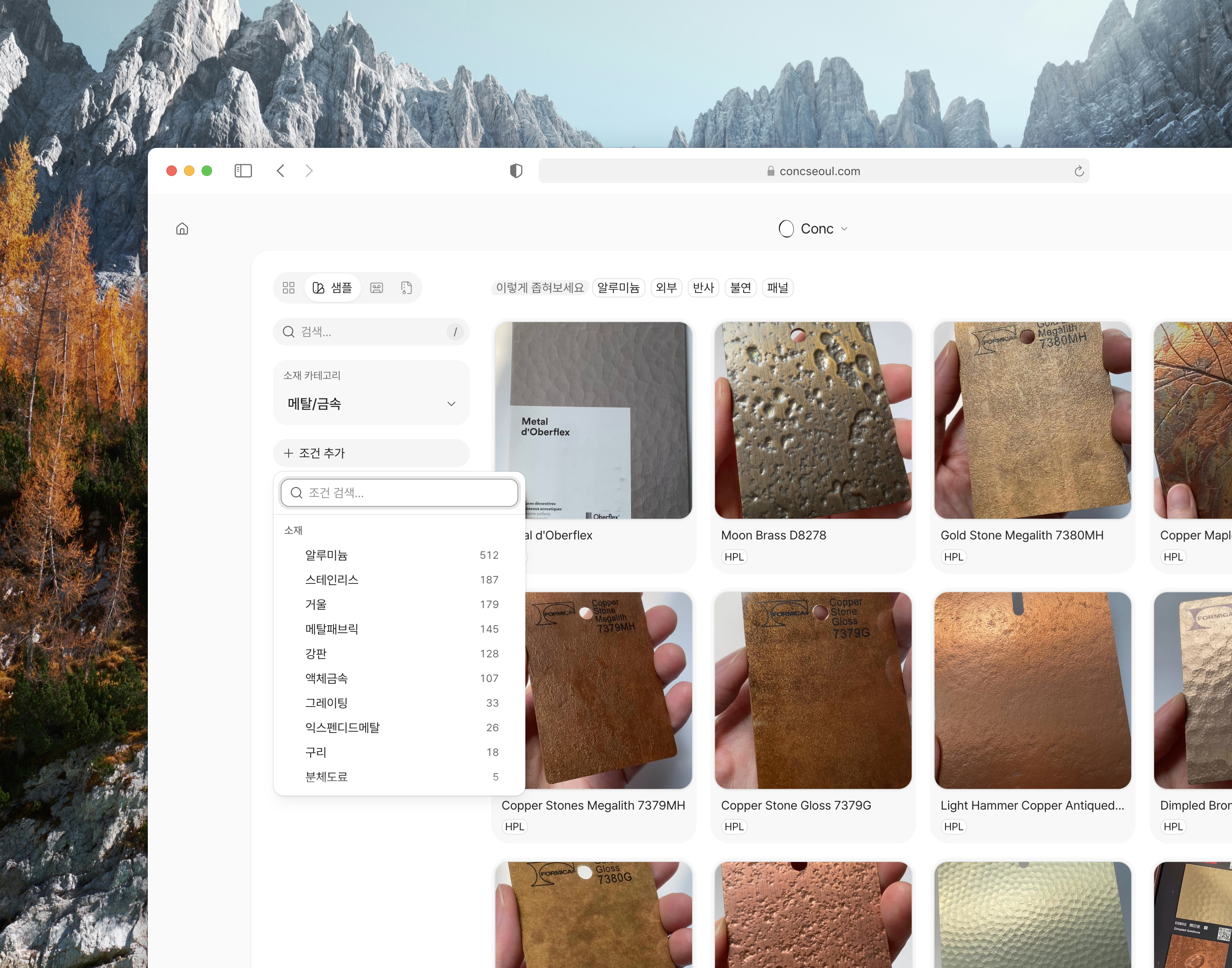Open the privacy shield report

click(516, 171)
